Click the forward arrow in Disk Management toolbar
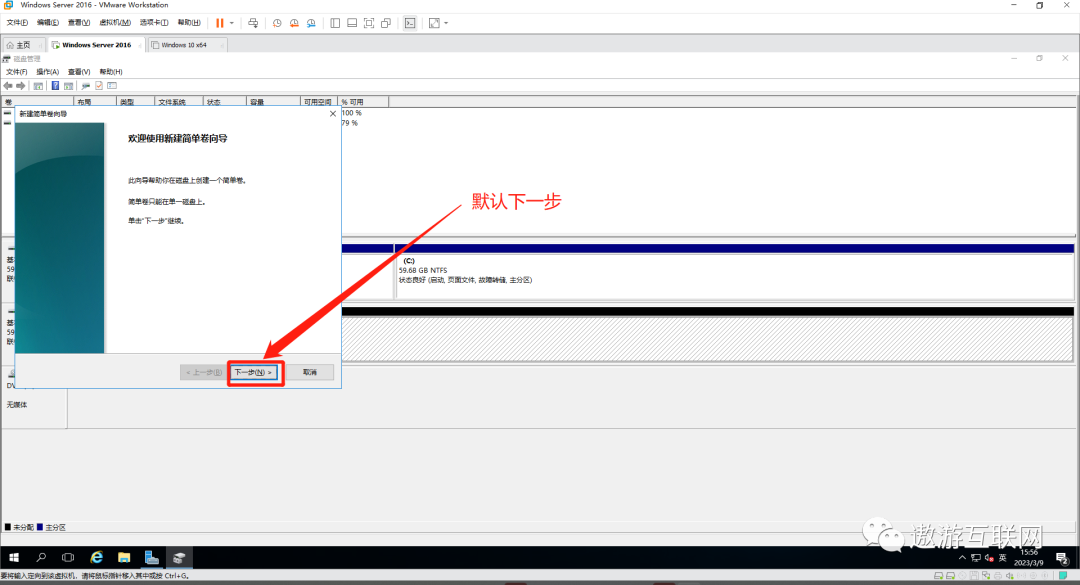 21,86
